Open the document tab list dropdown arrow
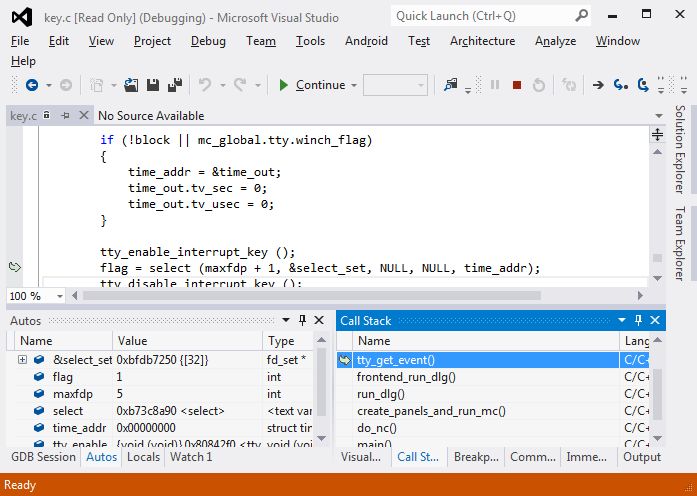Image resolution: width=697 pixels, height=496 pixels. point(659,116)
